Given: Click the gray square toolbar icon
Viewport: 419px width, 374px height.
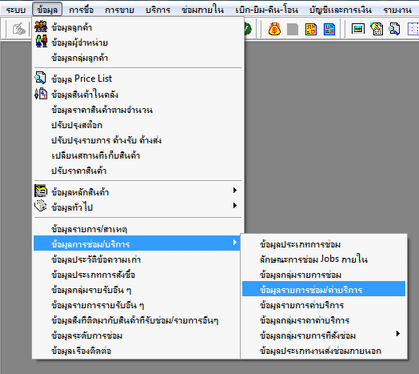Looking at the screenshot, I should (x=293, y=29).
